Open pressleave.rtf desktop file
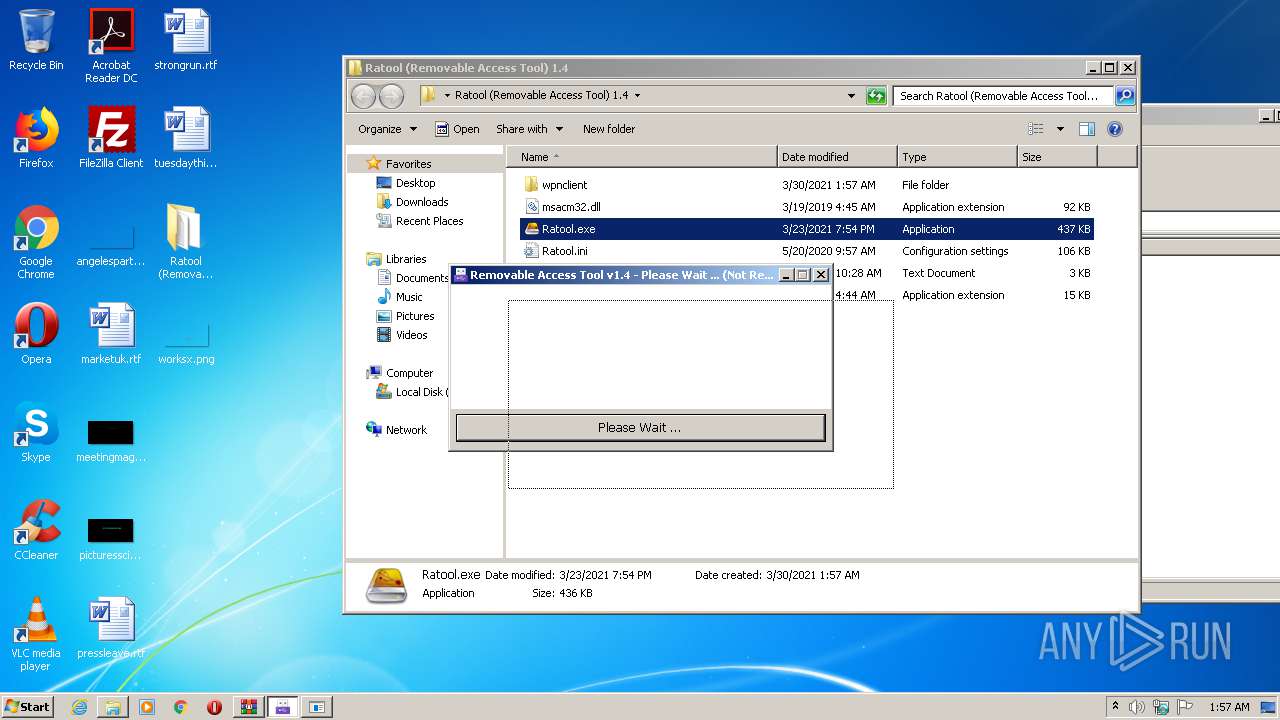1280x720 pixels. (x=111, y=628)
